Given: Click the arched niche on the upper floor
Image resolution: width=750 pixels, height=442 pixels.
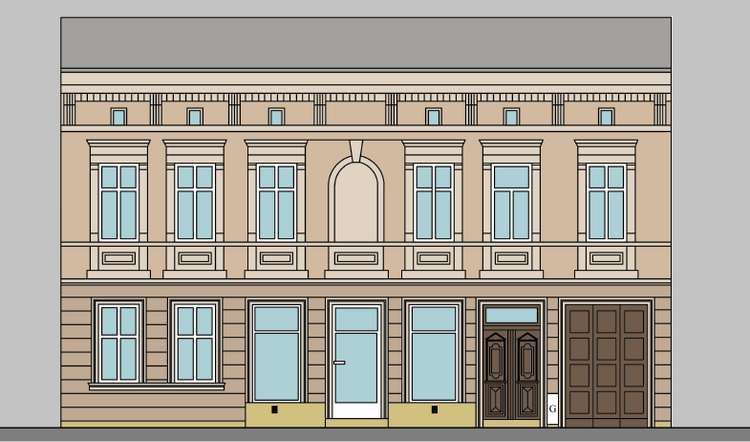Looking at the screenshot, I should coord(356,200).
